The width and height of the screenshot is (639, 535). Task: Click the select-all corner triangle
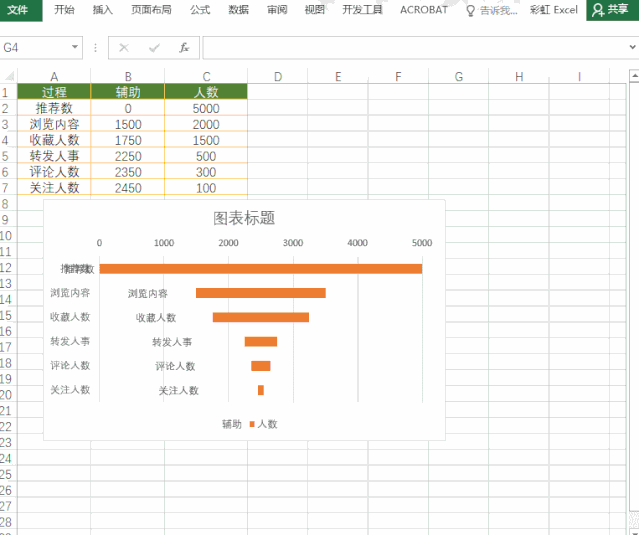pos(9,76)
